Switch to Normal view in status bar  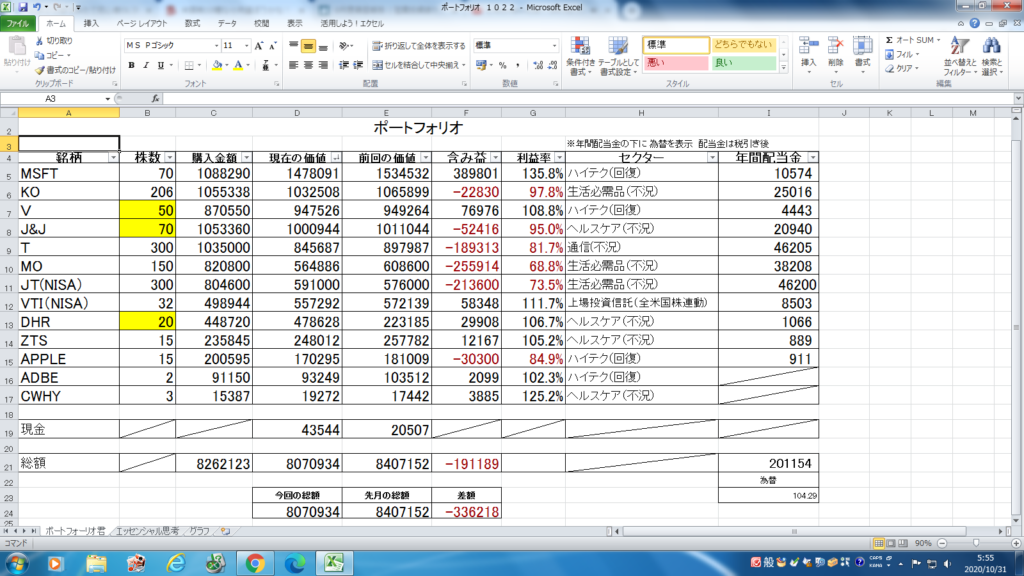pos(879,543)
